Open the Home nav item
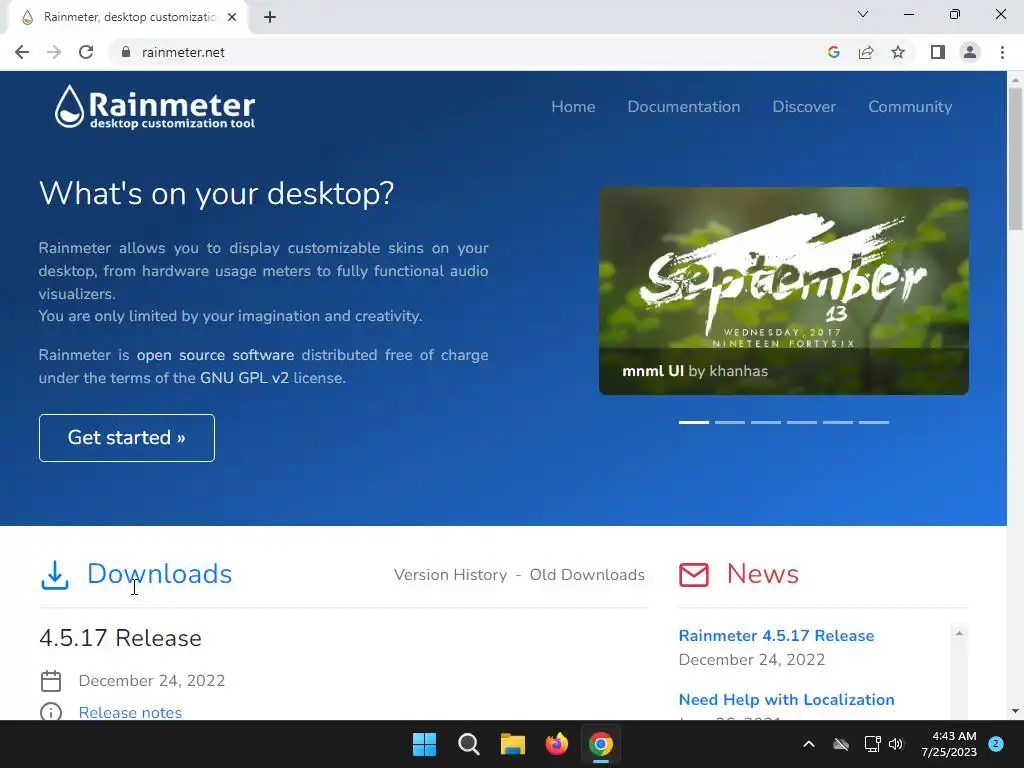This screenshot has height=768, width=1024. 573,106
